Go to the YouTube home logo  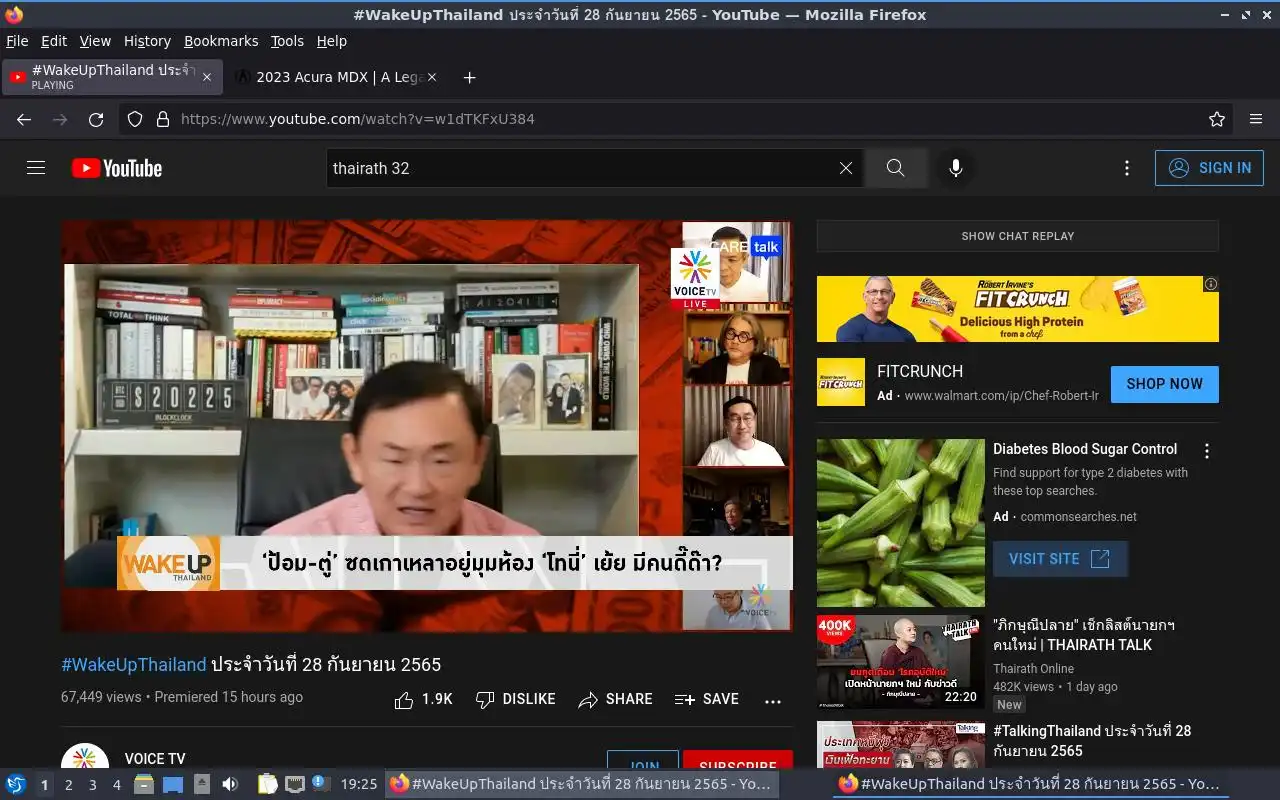117,168
